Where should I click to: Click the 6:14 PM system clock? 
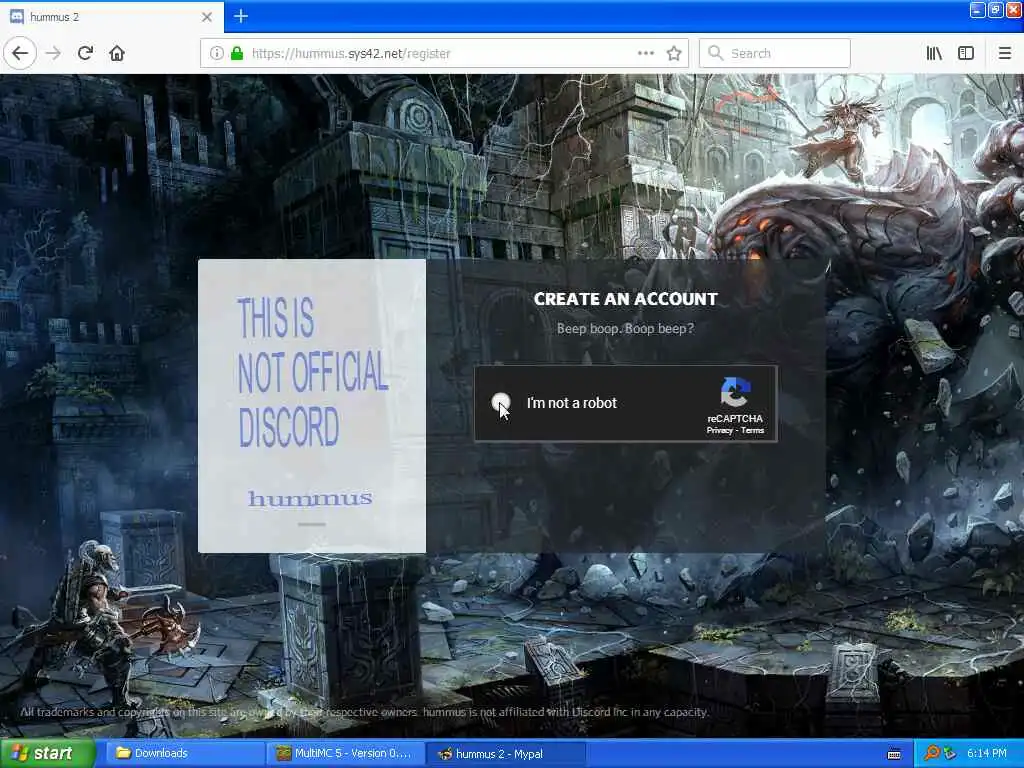(x=987, y=754)
